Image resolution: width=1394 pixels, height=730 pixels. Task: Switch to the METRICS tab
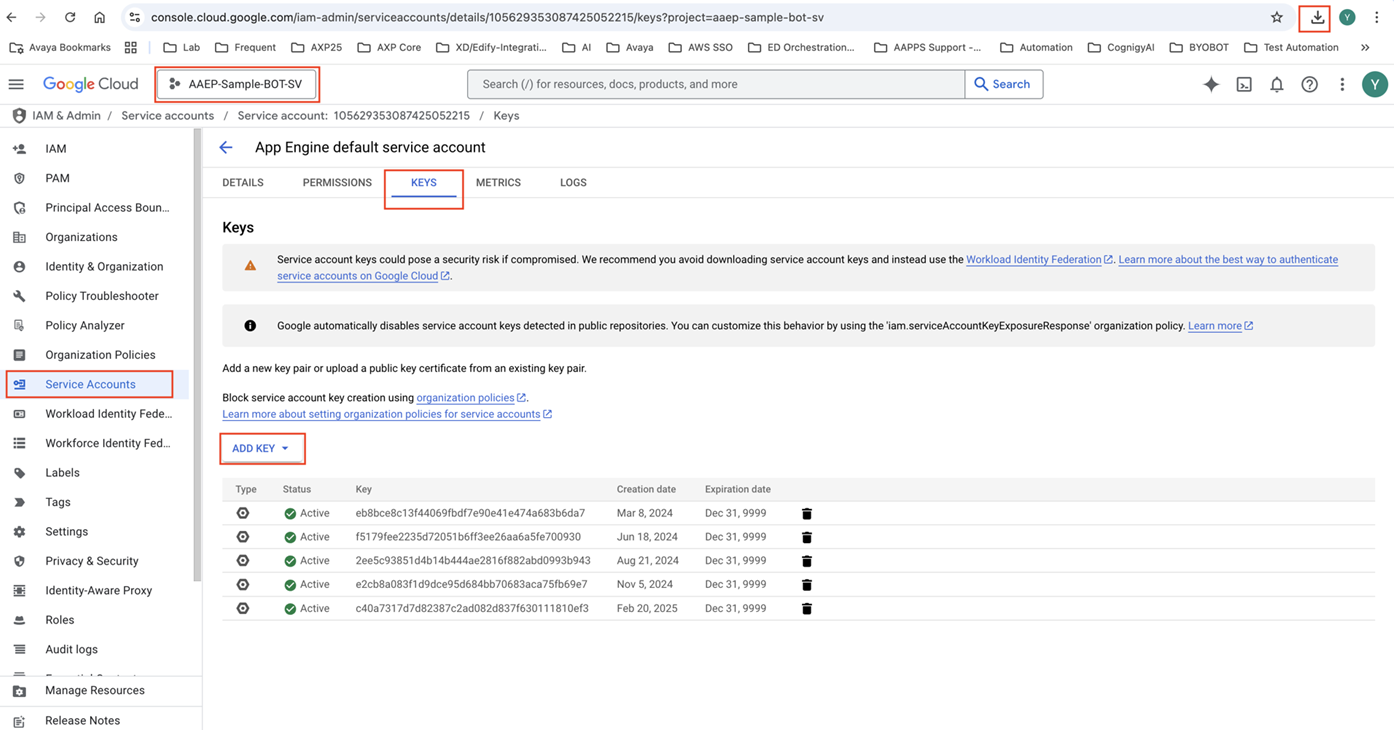498,183
